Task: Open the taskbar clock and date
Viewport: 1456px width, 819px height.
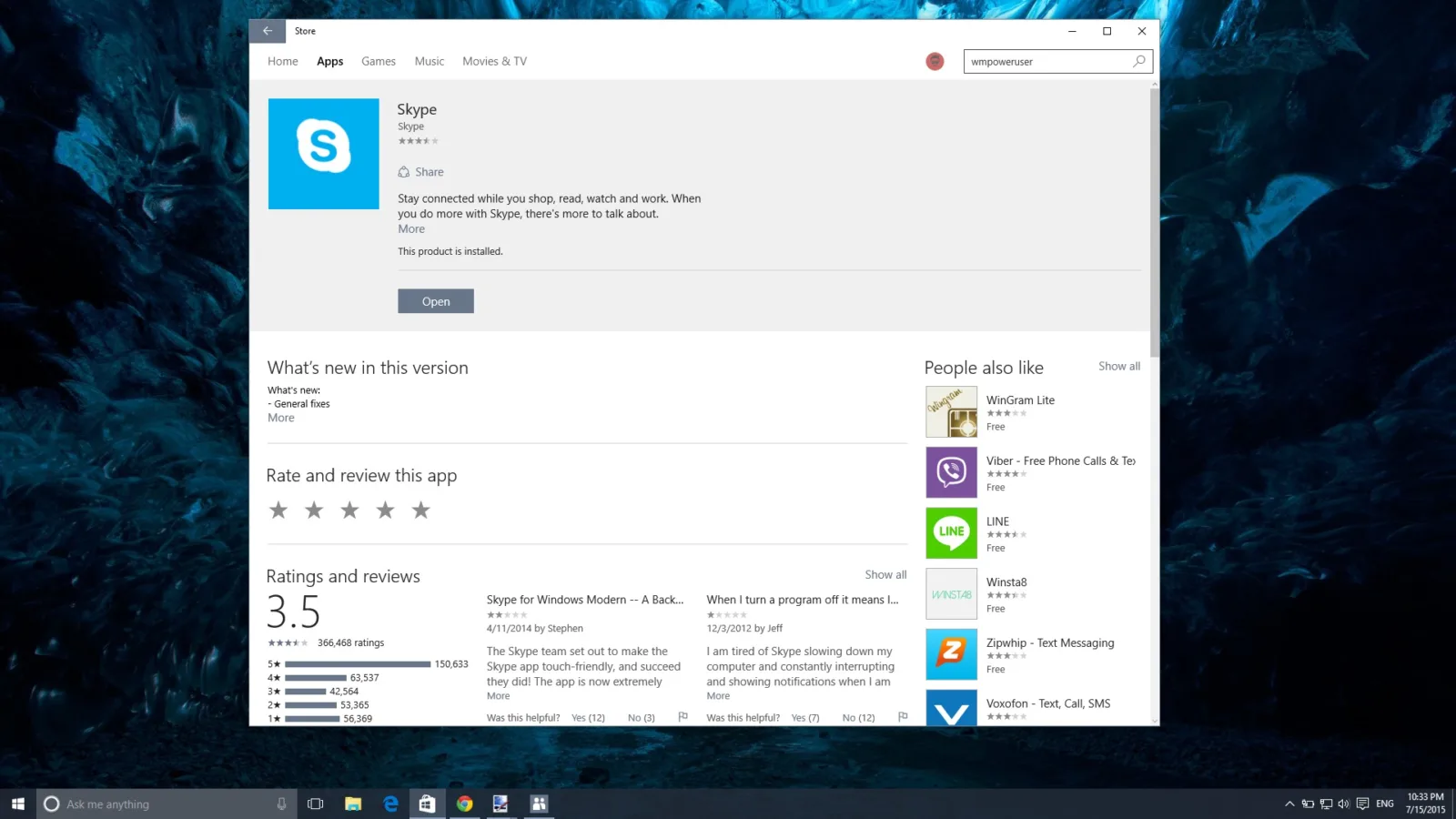Action: [x=1425, y=804]
